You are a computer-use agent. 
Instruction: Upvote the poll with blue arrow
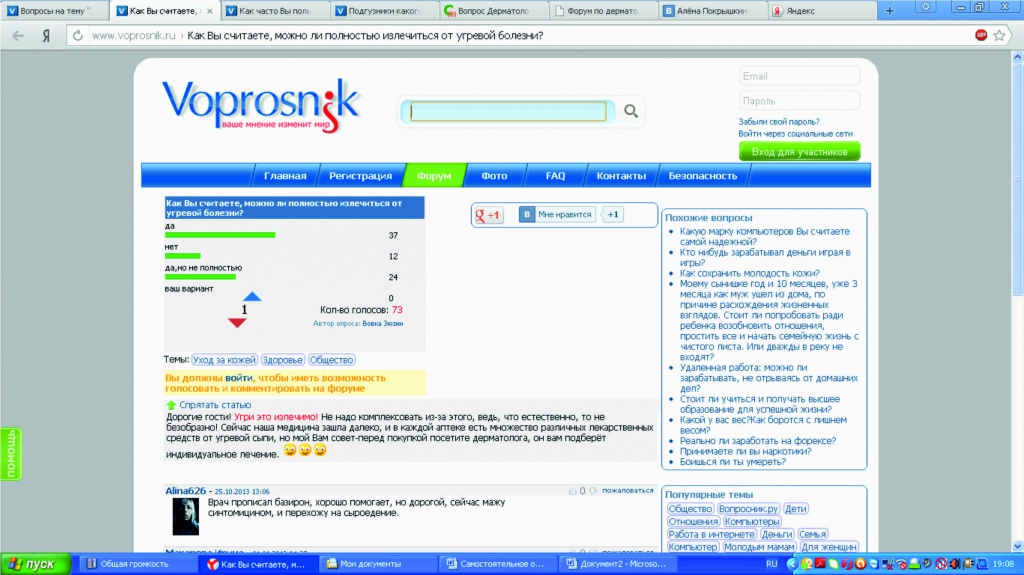pos(252,297)
